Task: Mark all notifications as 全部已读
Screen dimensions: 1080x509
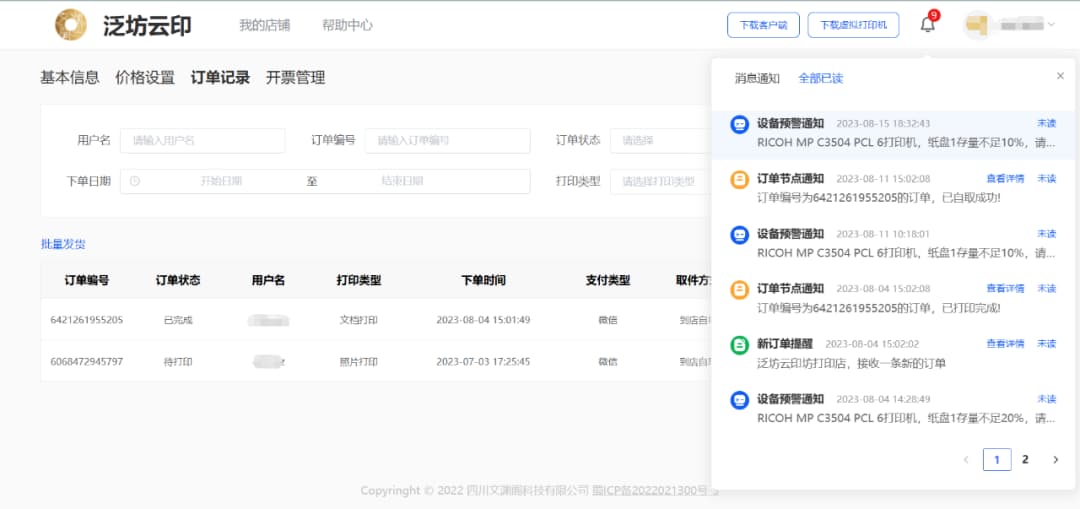Action: pyautogui.click(x=820, y=78)
